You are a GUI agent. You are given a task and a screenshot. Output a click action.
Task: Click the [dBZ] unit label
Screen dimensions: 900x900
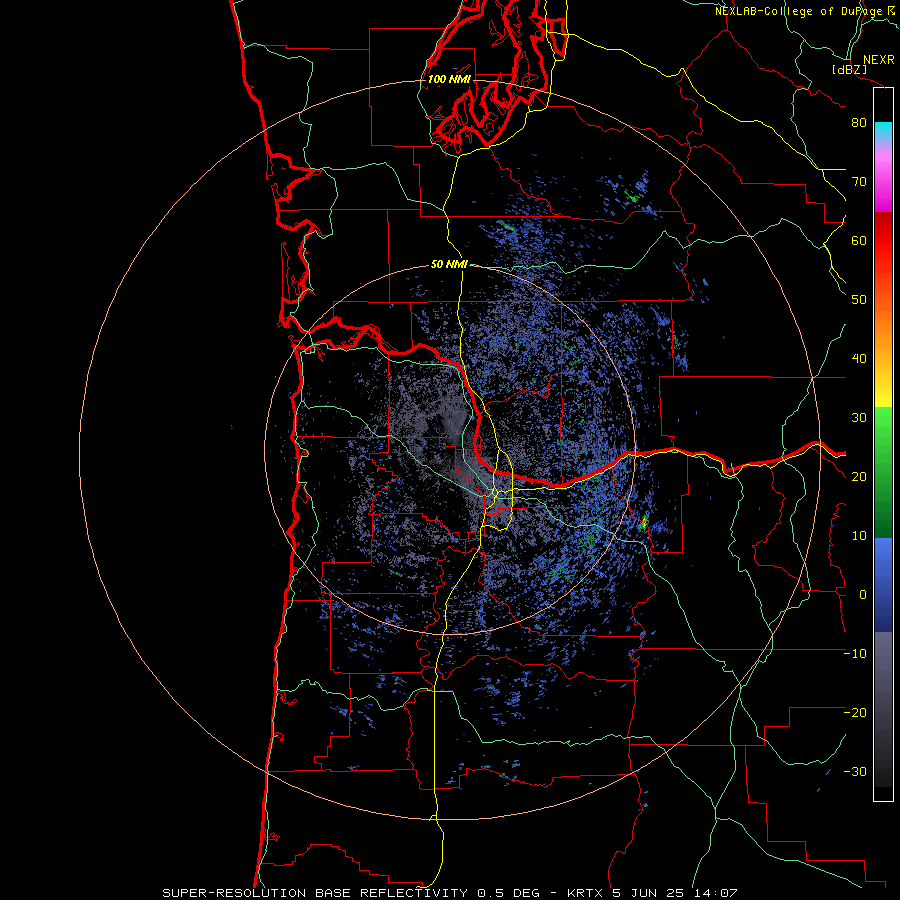pos(849,69)
